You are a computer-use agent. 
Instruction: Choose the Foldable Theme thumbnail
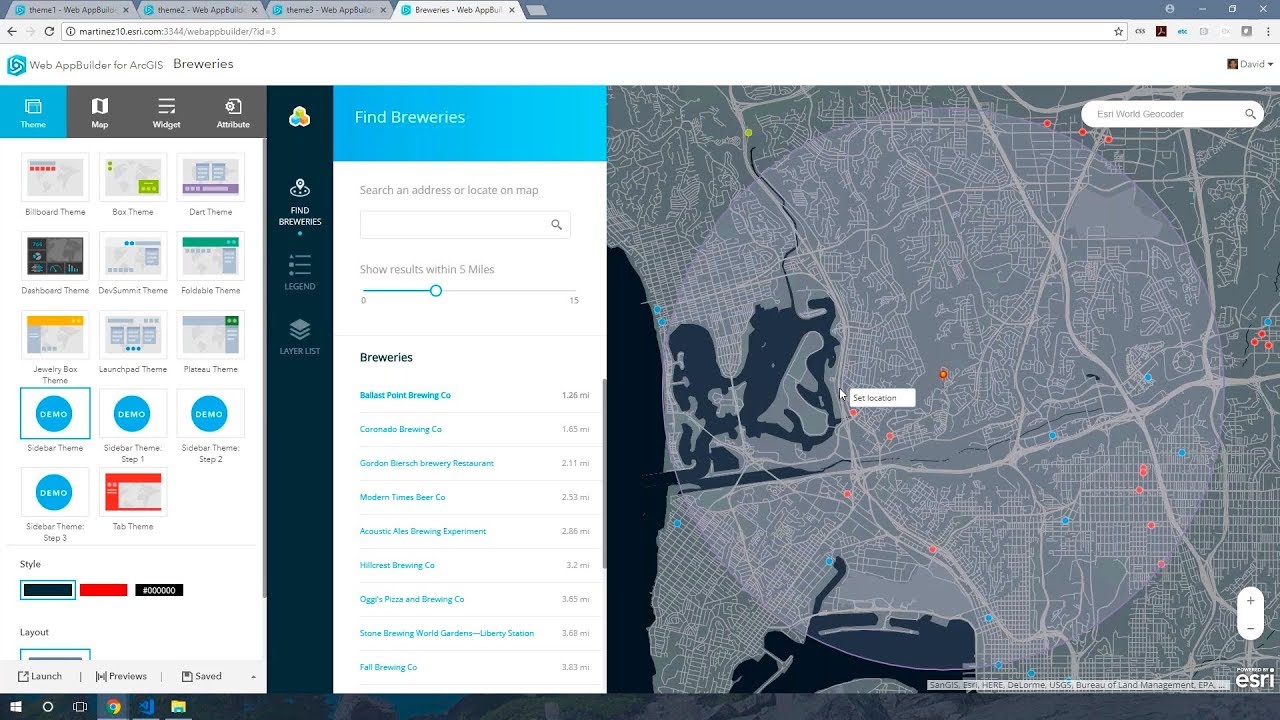tap(210, 257)
